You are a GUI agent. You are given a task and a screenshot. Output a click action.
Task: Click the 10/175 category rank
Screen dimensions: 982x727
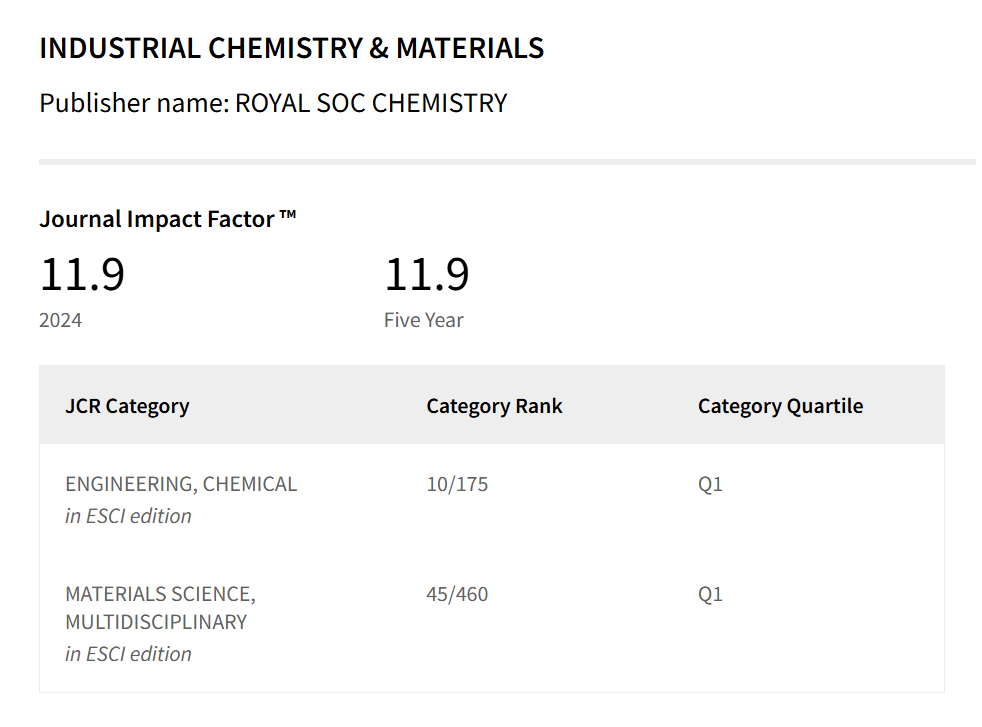[457, 484]
